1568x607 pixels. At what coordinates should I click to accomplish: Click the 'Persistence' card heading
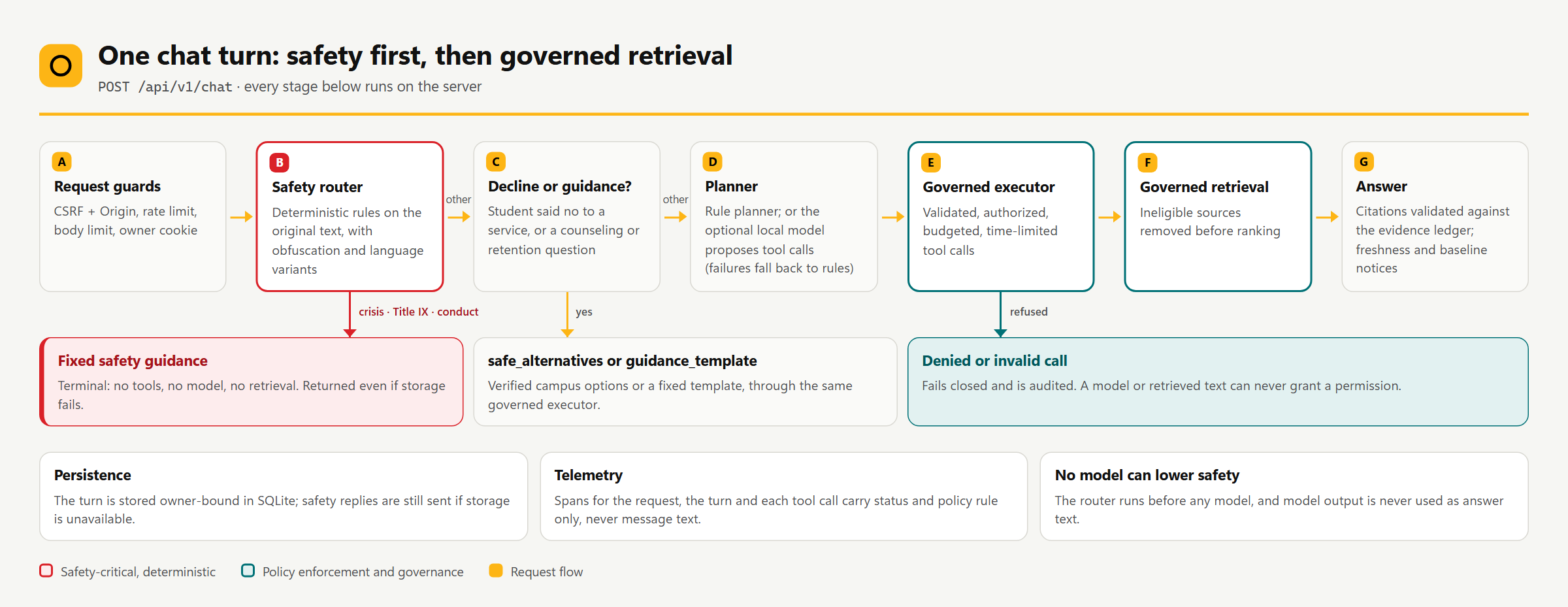click(x=93, y=475)
